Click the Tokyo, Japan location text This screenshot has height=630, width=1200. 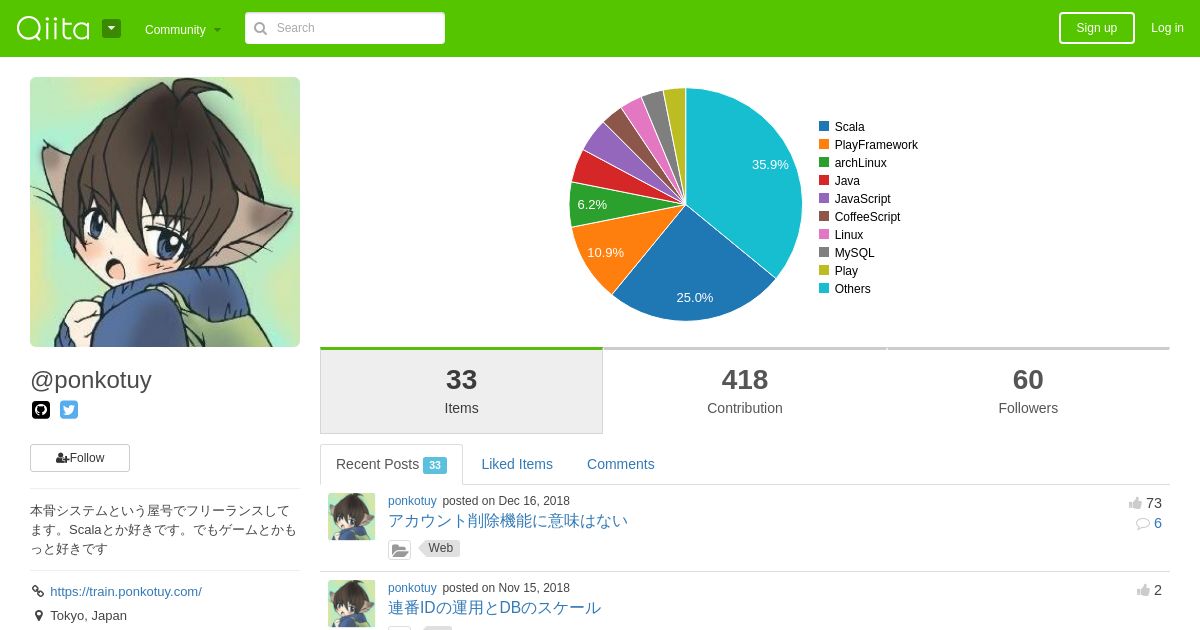[x=89, y=615]
